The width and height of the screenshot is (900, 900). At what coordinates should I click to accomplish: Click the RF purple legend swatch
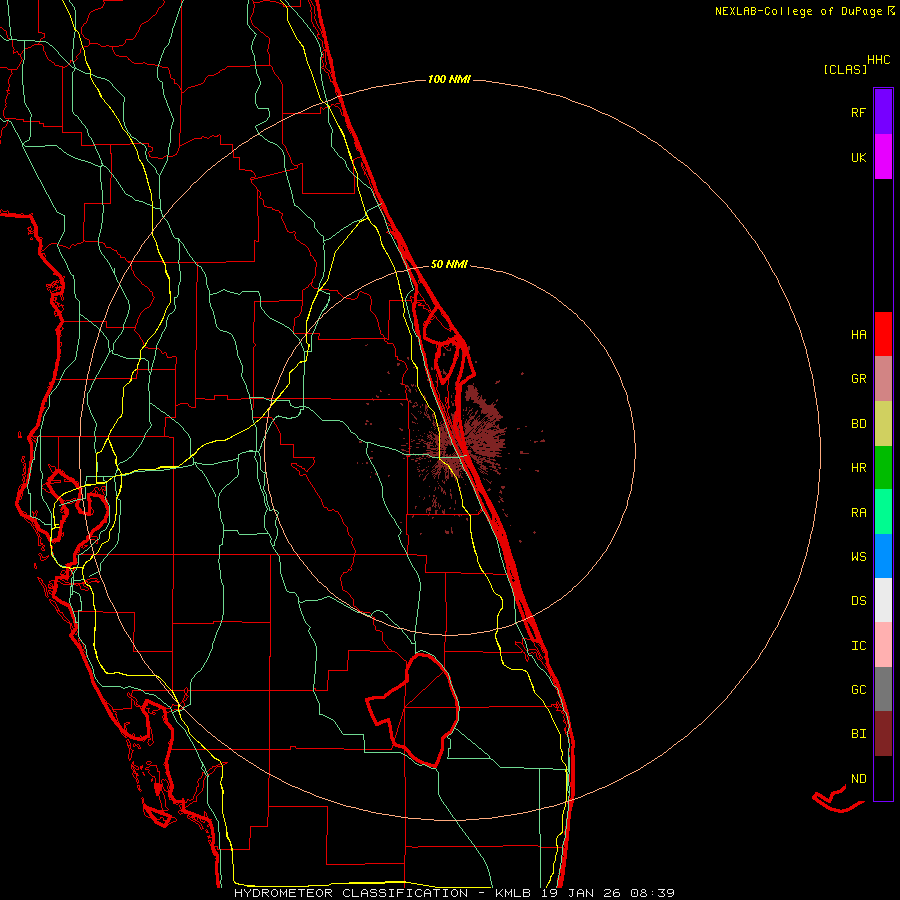pyautogui.click(x=883, y=112)
